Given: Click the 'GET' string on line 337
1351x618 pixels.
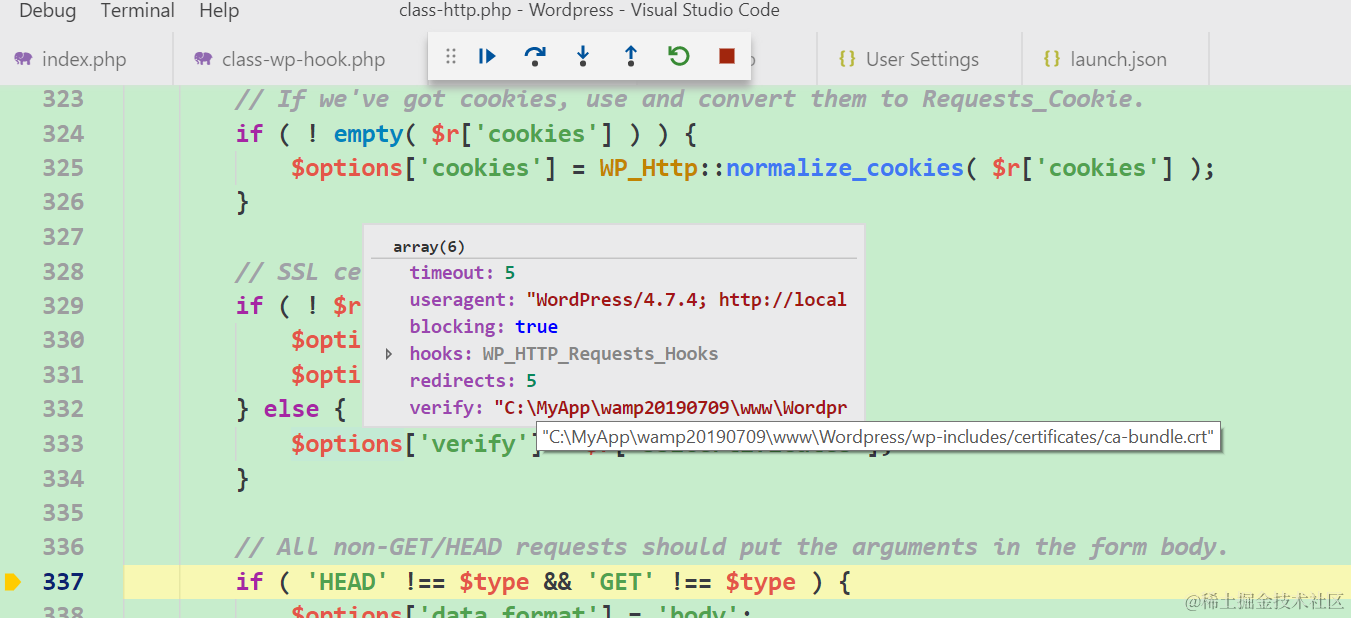Looking at the screenshot, I should [x=621, y=581].
